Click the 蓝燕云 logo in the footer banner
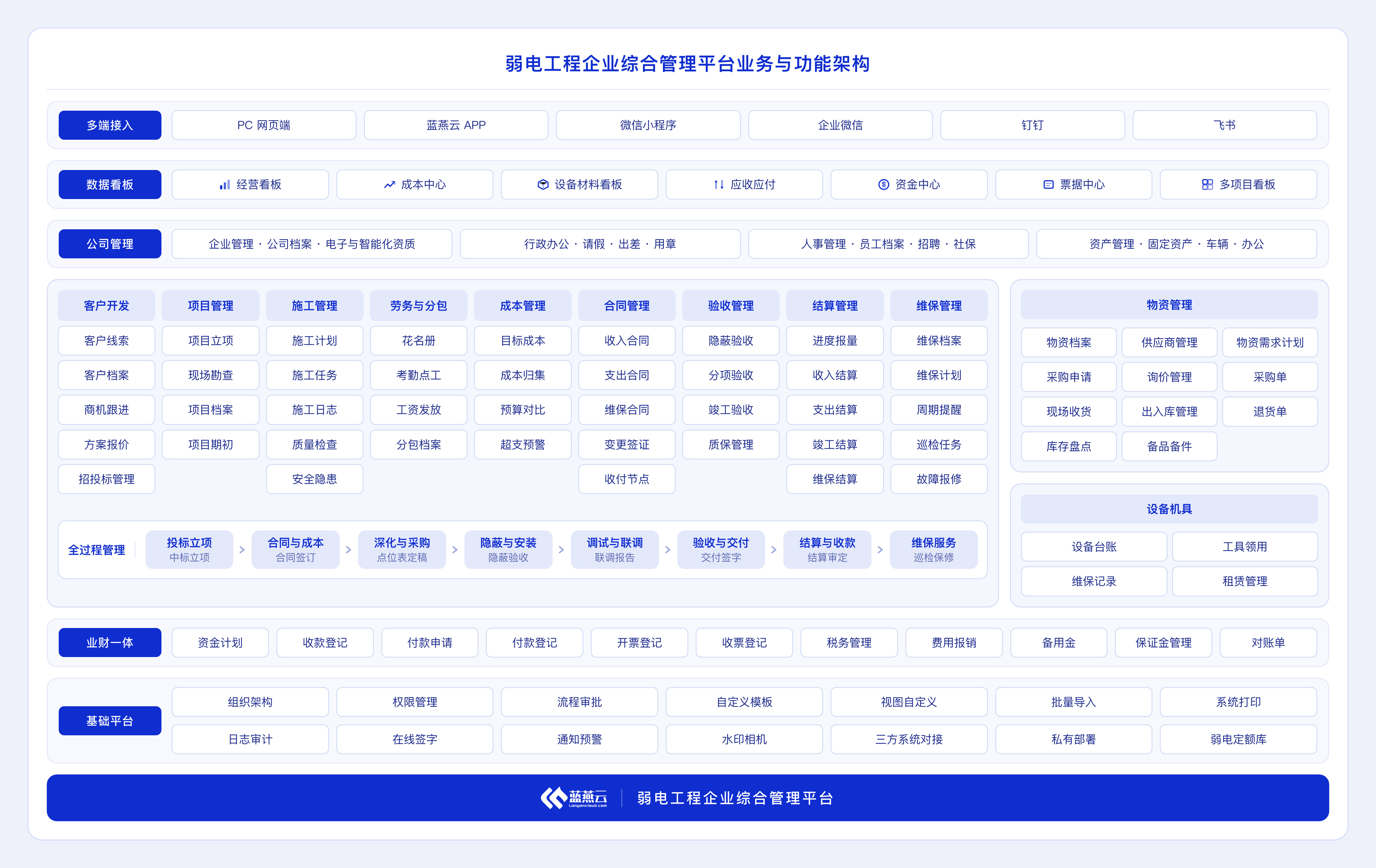The height and width of the screenshot is (868, 1376). tap(574, 798)
